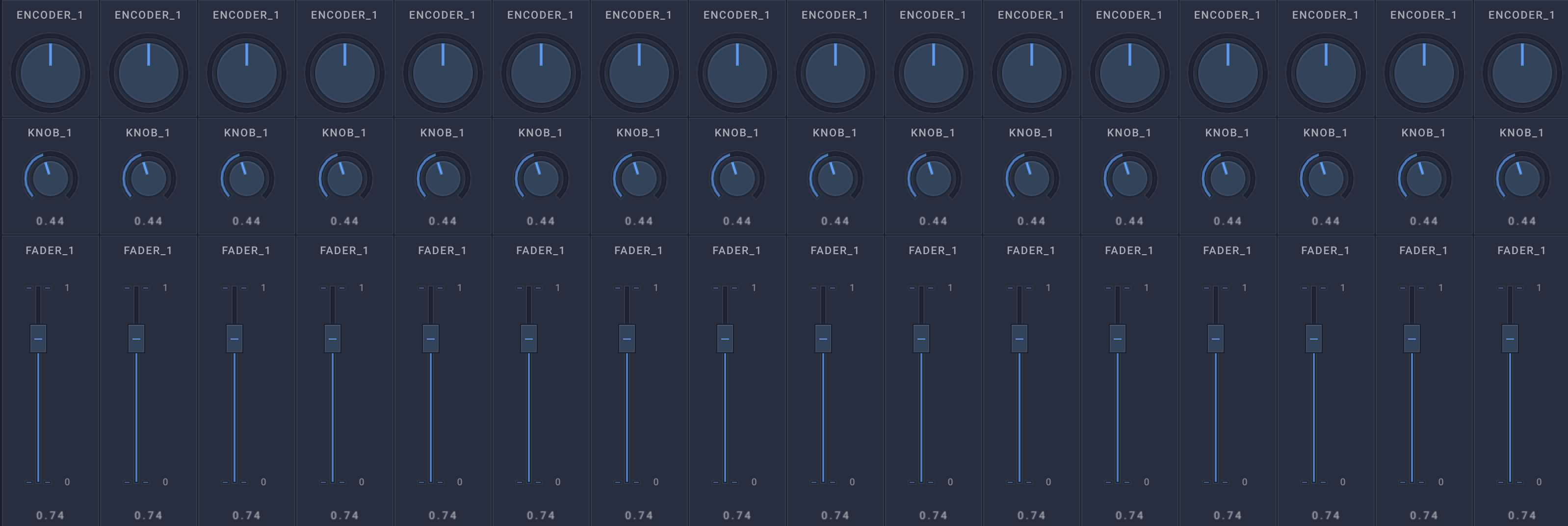
Task: Click the ninth KNOB_1 knob from the left
Action: (x=835, y=179)
